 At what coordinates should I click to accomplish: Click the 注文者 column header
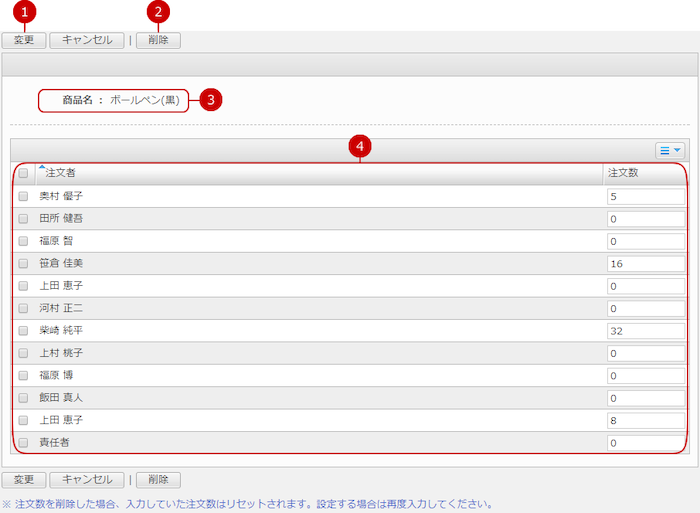61,174
